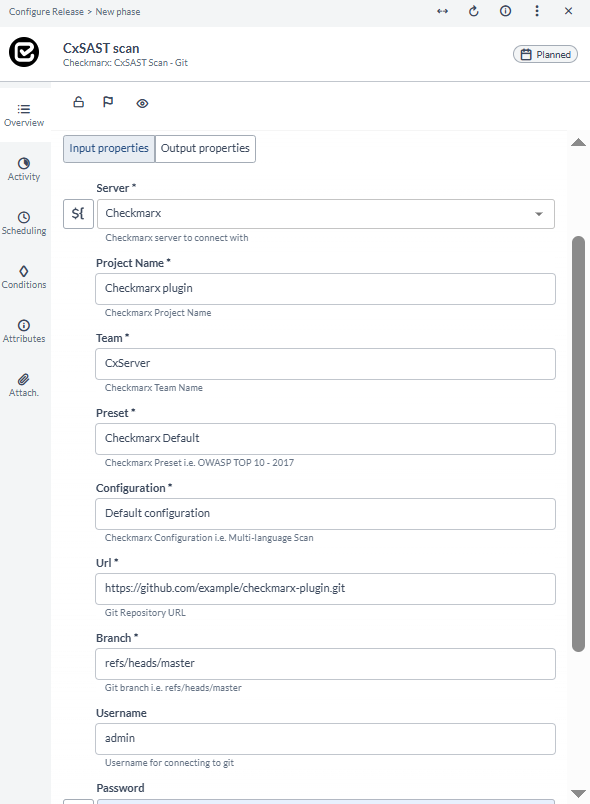Click 'Username for connecting to git' hint

point(169,762)
